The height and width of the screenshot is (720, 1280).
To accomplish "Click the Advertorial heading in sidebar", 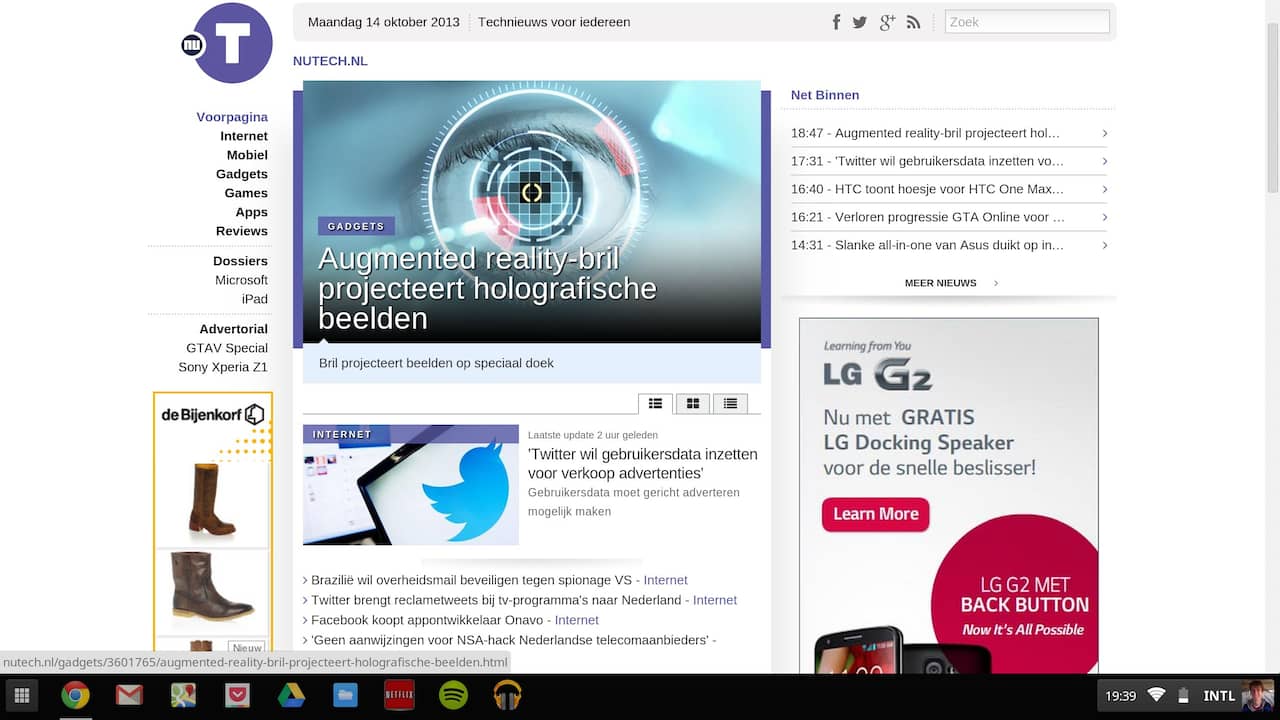I will [233, 329].
